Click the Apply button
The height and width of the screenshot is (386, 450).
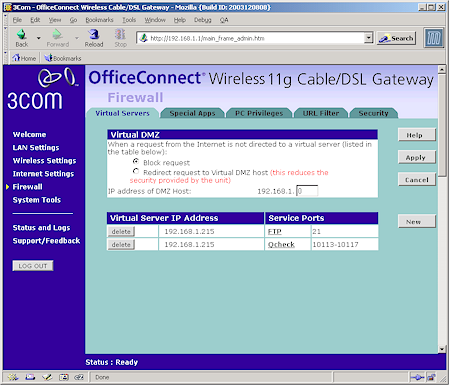417,157
